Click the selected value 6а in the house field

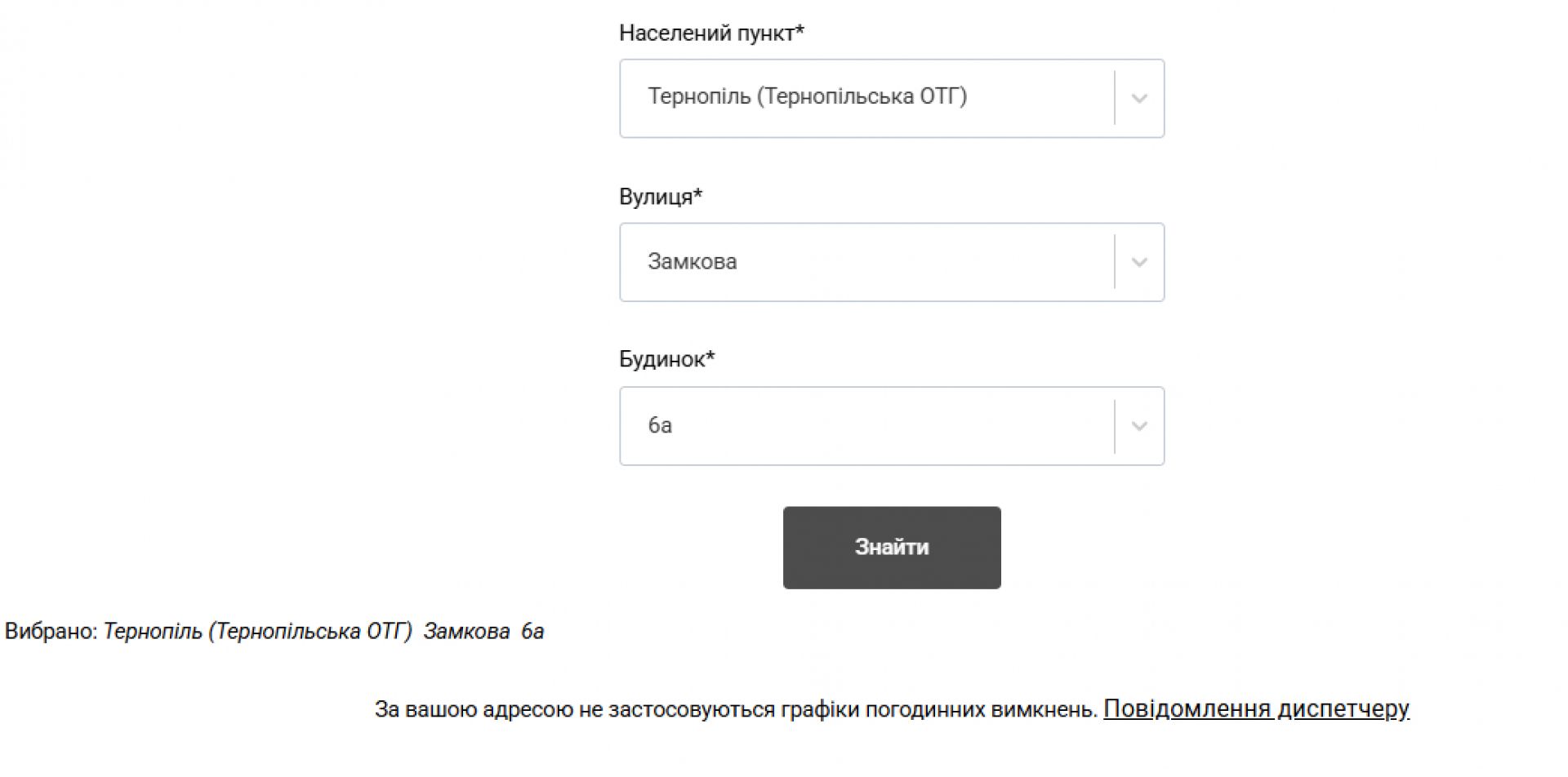point(660,425)
